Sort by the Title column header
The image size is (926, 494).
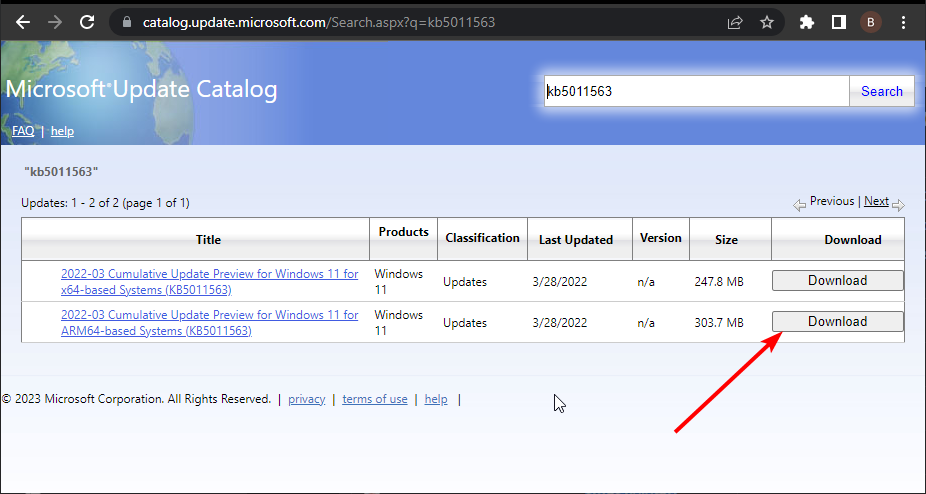[x=208, y=240]
